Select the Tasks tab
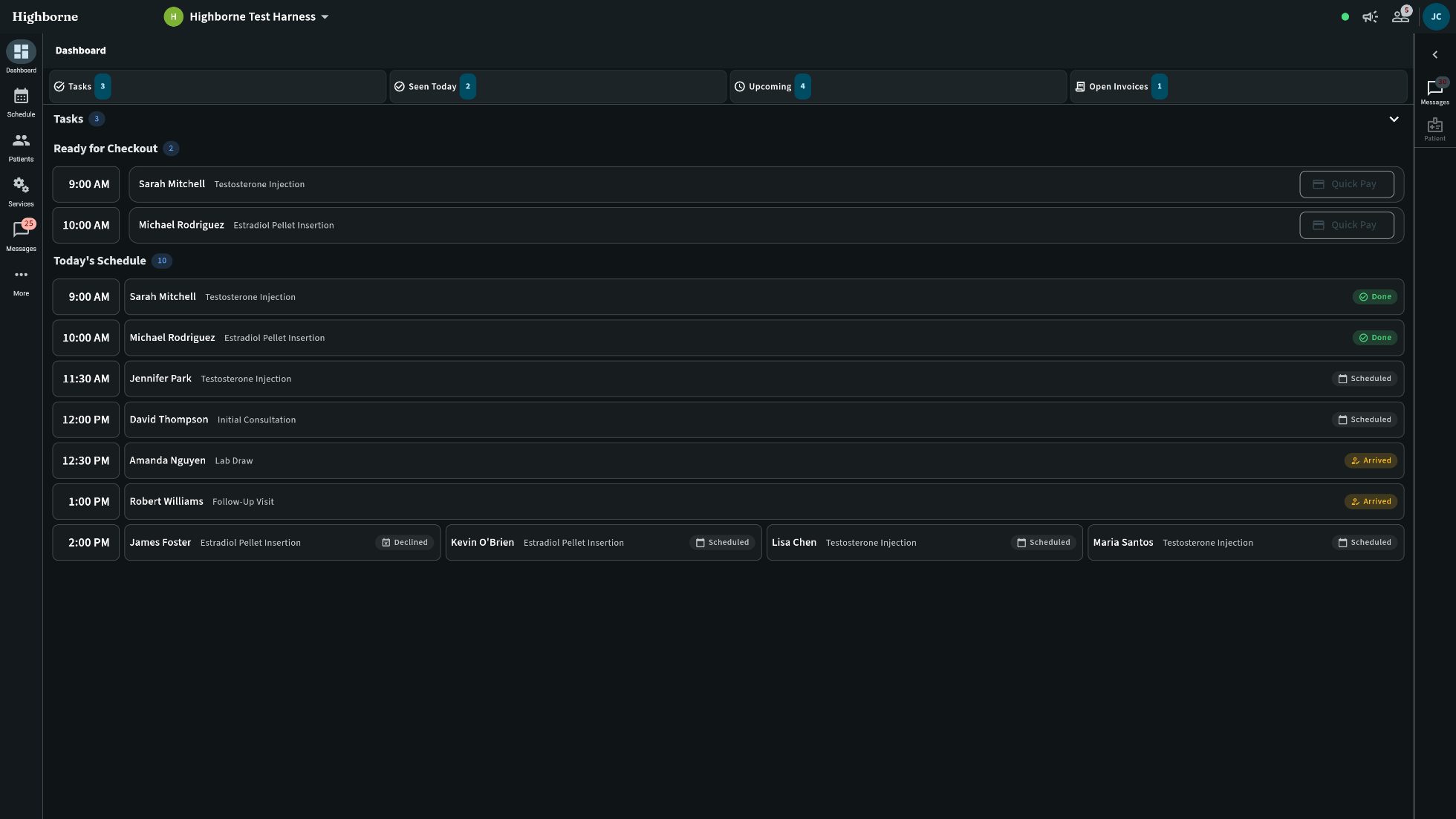1456x819 pixels. pyautogui.click(x=218, y=86)
